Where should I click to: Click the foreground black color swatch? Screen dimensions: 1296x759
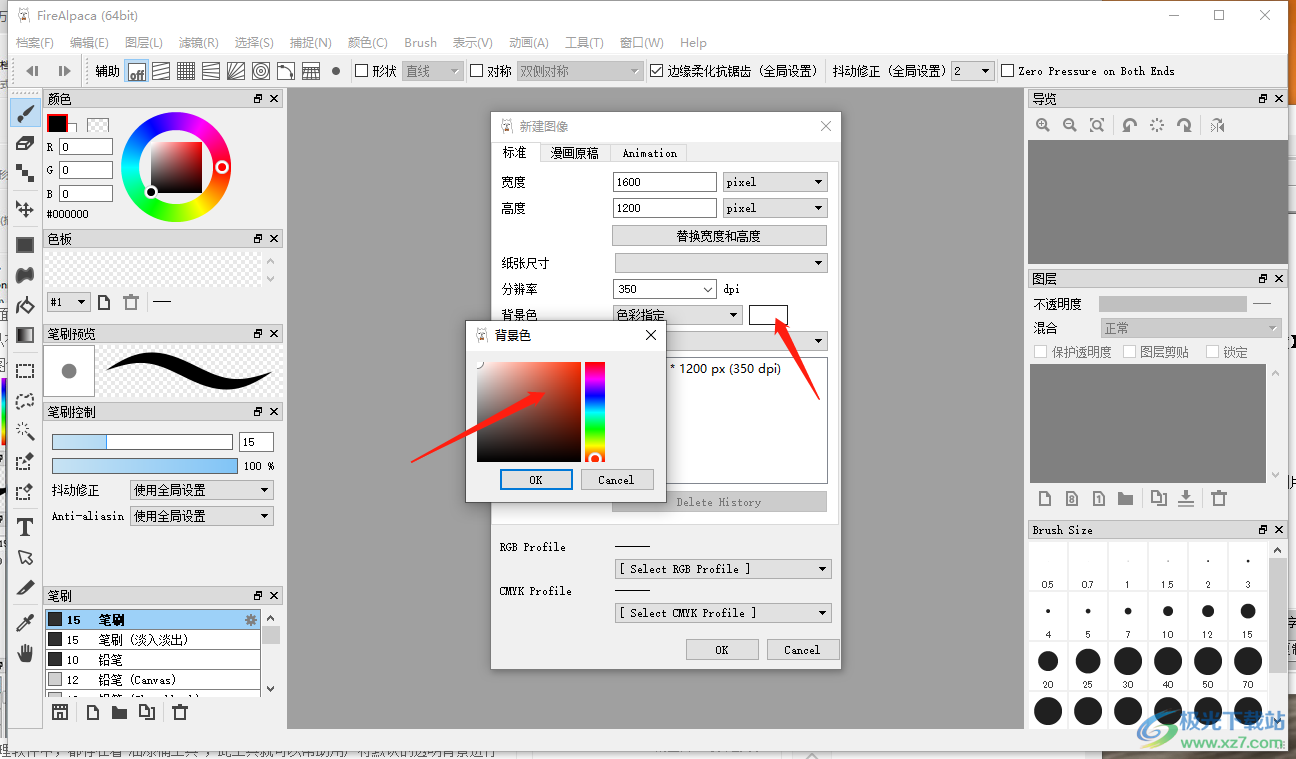pyautogui.click(x=57, y=123)
